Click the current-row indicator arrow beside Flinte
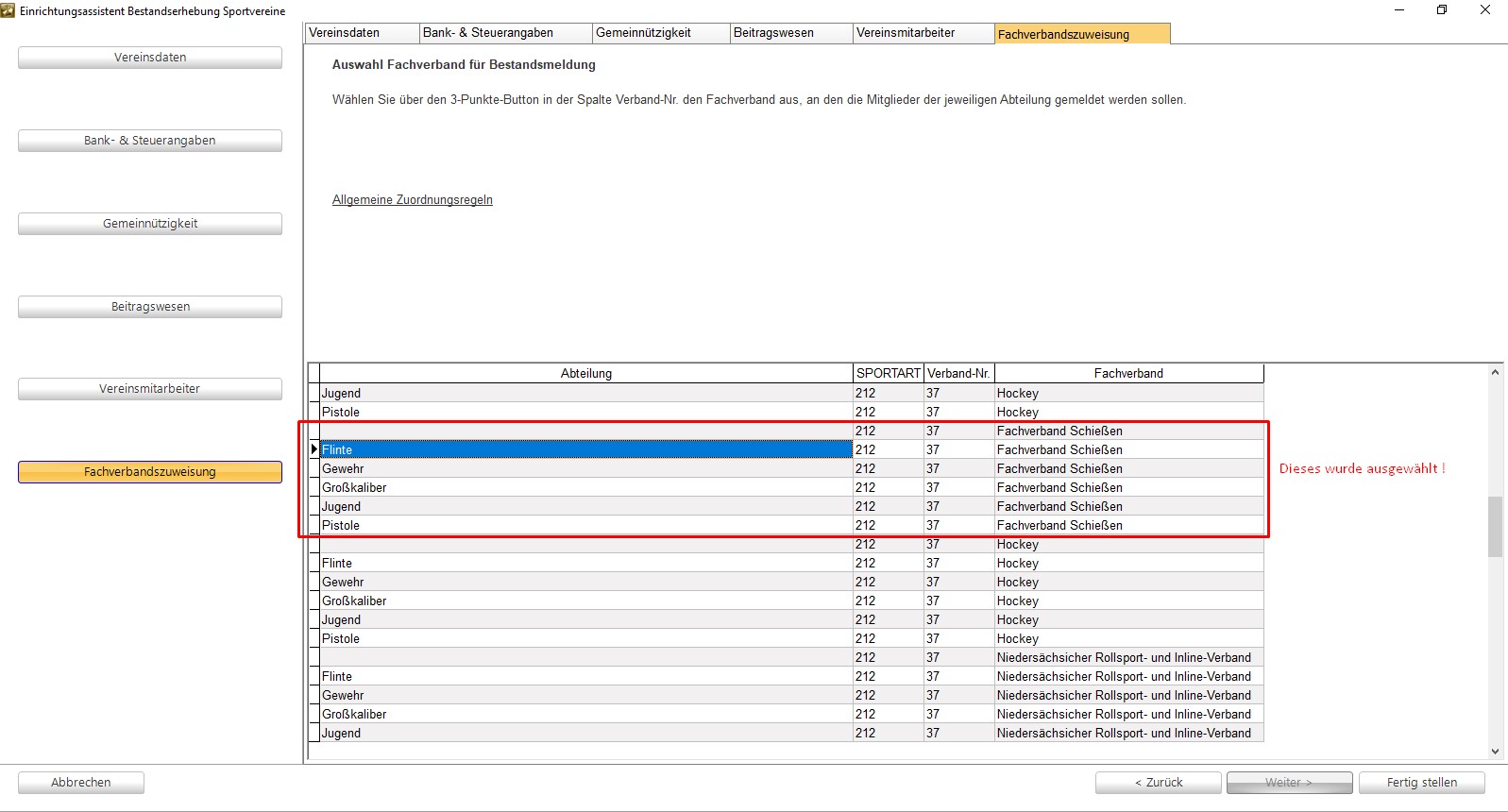Viewport: 1508px width, 812px height. [x=314, y=449]
